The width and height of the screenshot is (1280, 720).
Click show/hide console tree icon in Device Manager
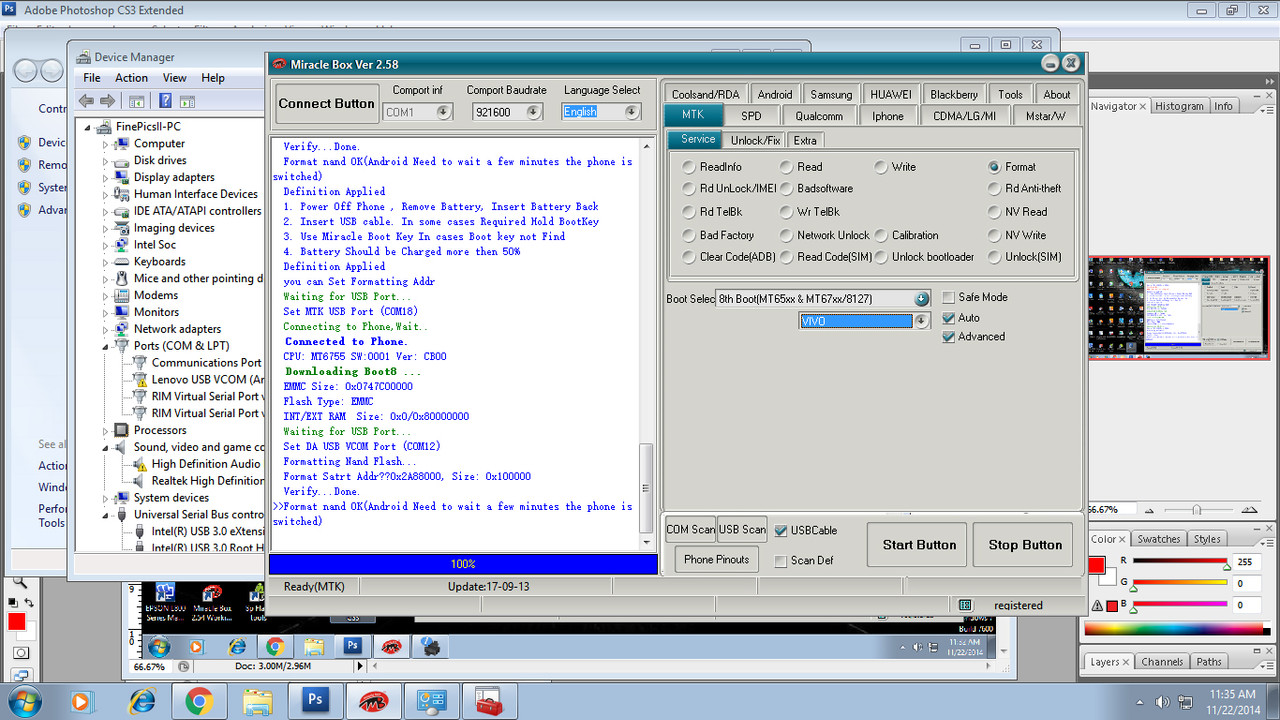click(x=137, y=101)
